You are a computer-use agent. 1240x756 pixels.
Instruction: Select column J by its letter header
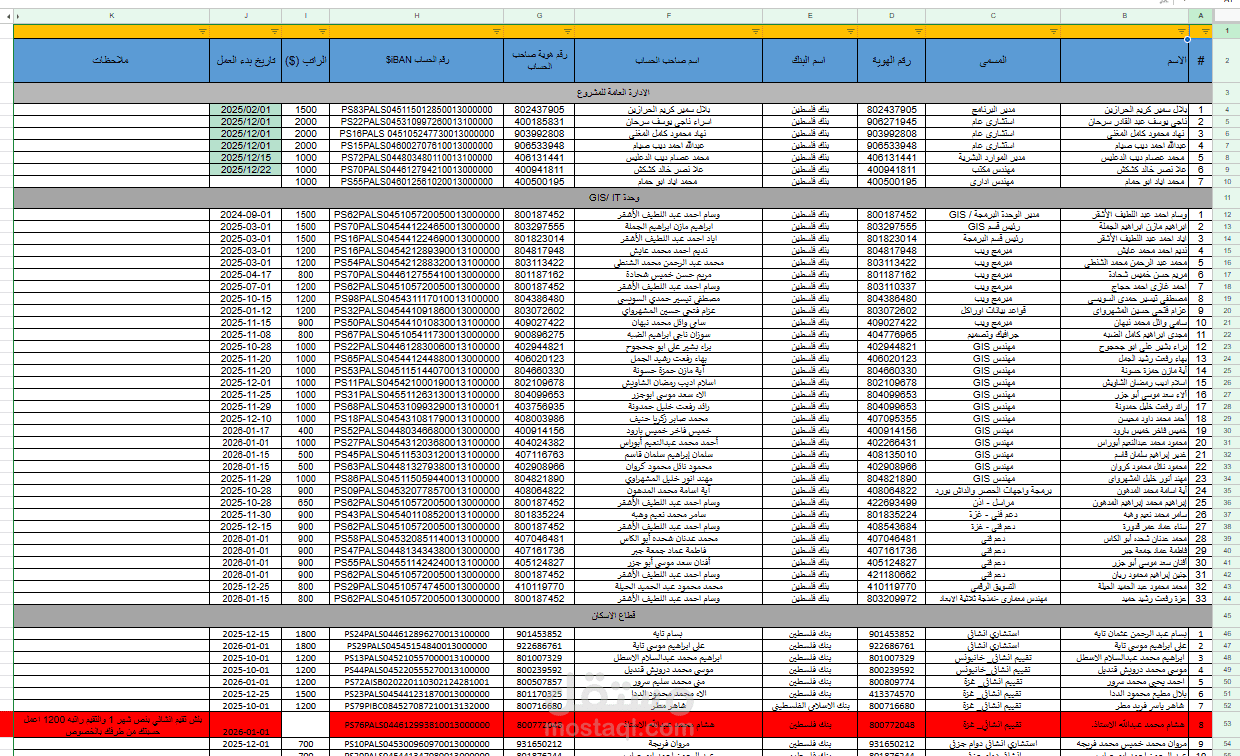[246, 15]
